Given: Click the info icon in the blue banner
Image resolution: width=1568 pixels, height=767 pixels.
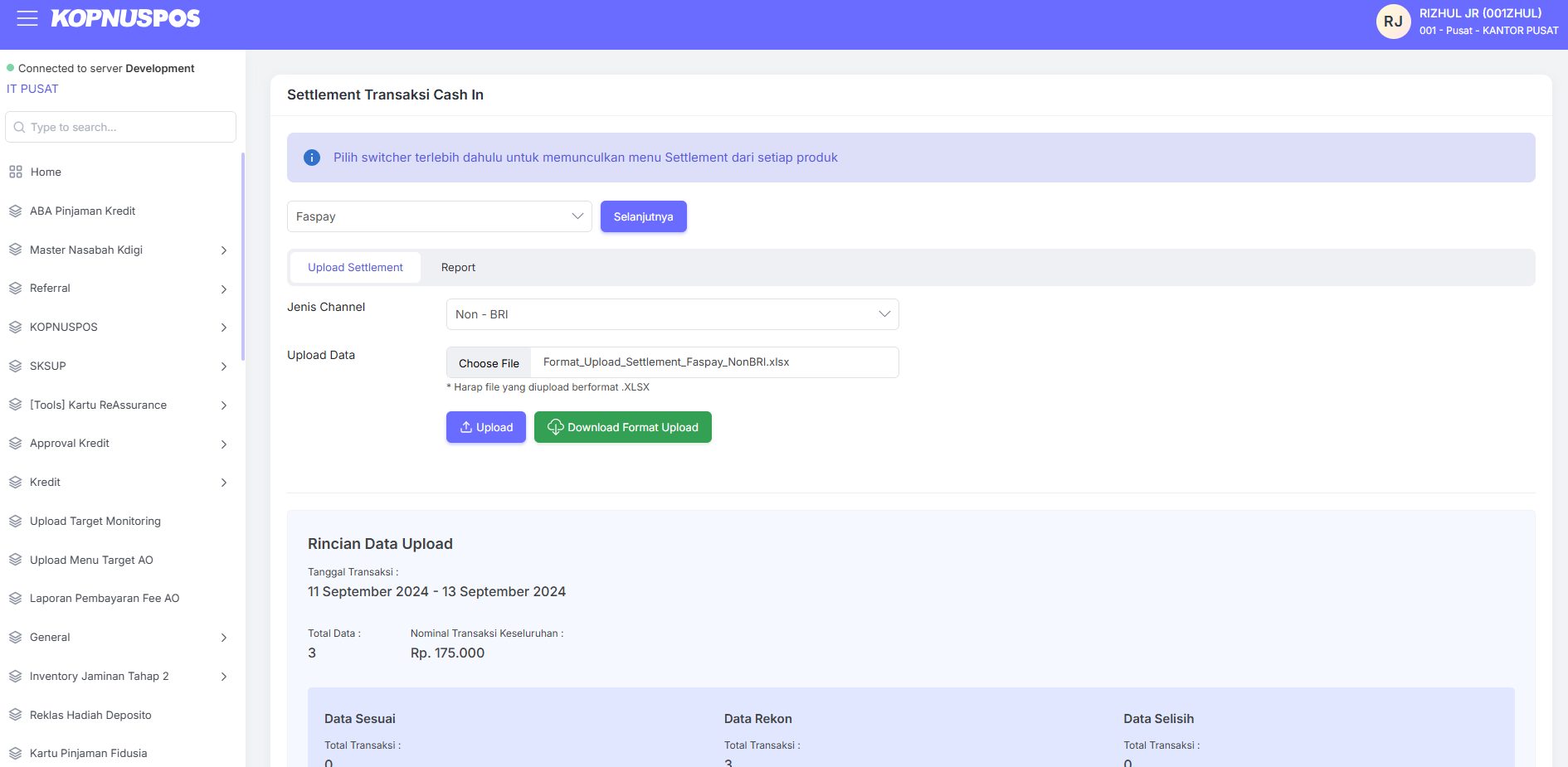Looking at the screenshot, I should 311,157.
